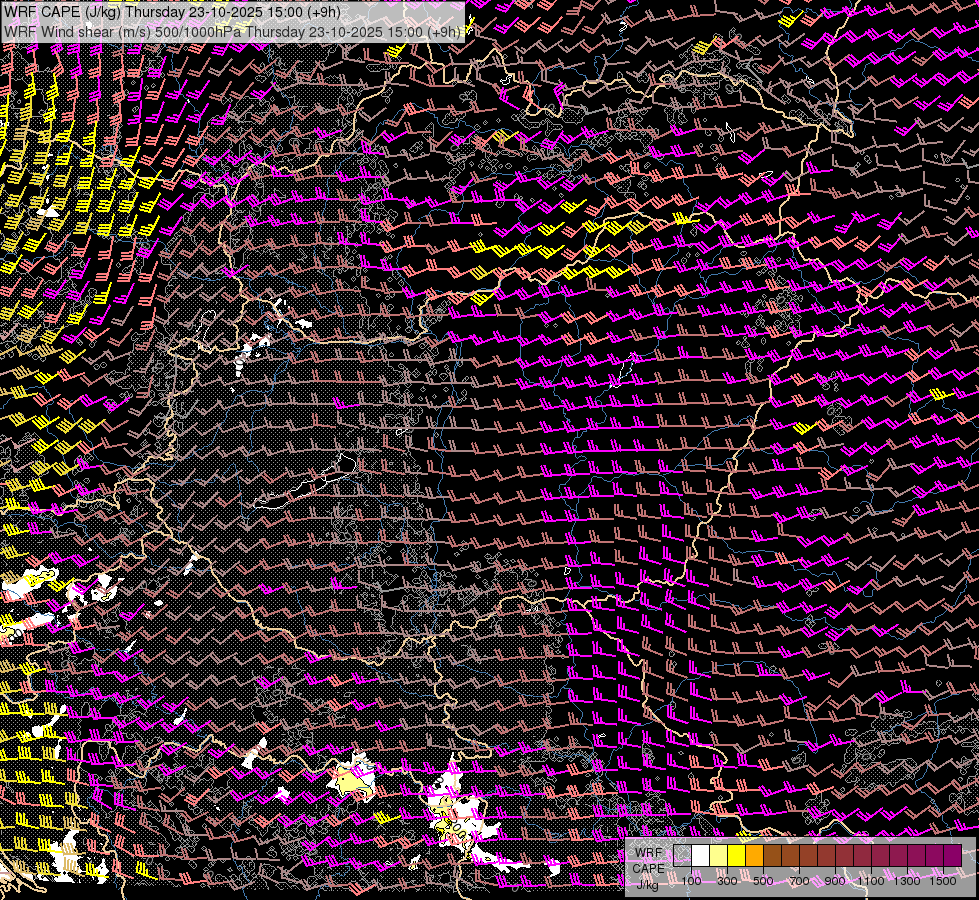Click the 500 legend tick label
979x900 pixels.
[x=763, y=881]
